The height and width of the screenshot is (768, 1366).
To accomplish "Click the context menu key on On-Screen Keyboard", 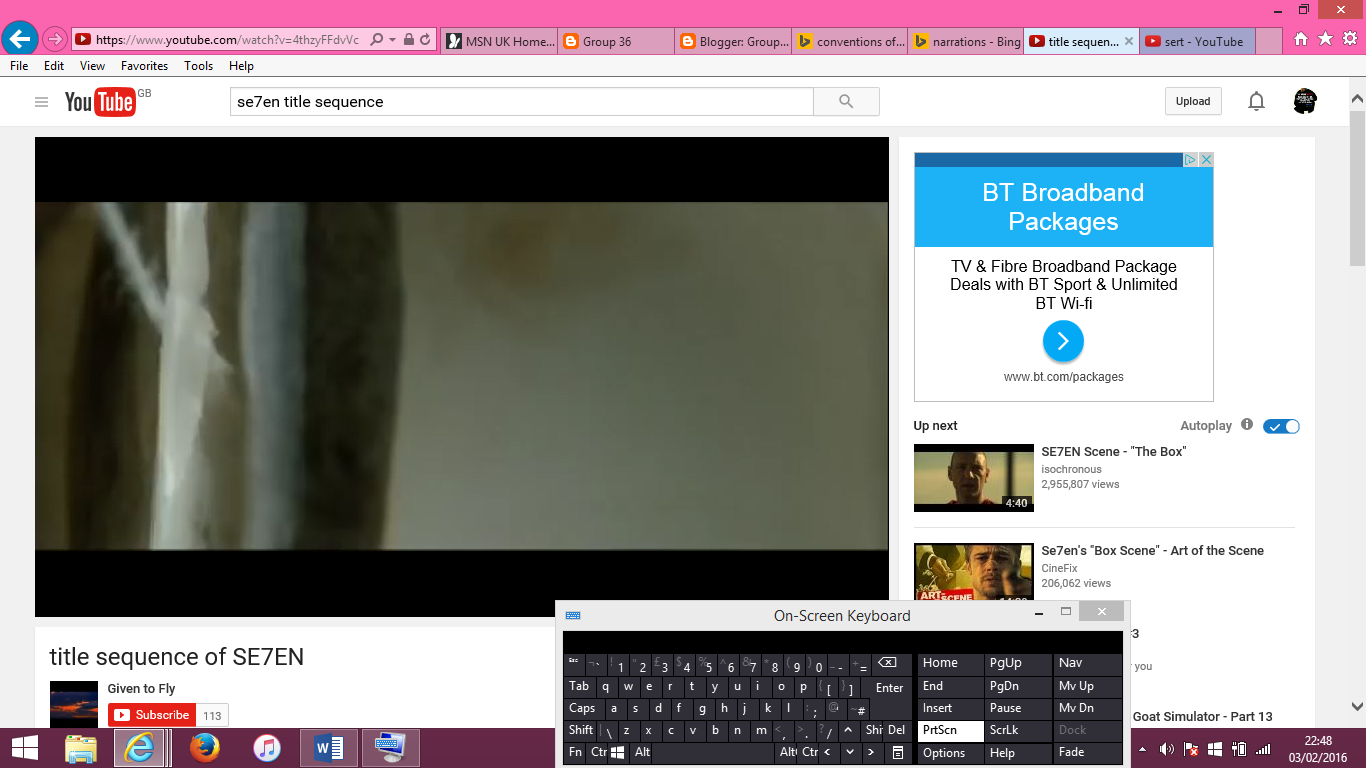I will 897,752.
